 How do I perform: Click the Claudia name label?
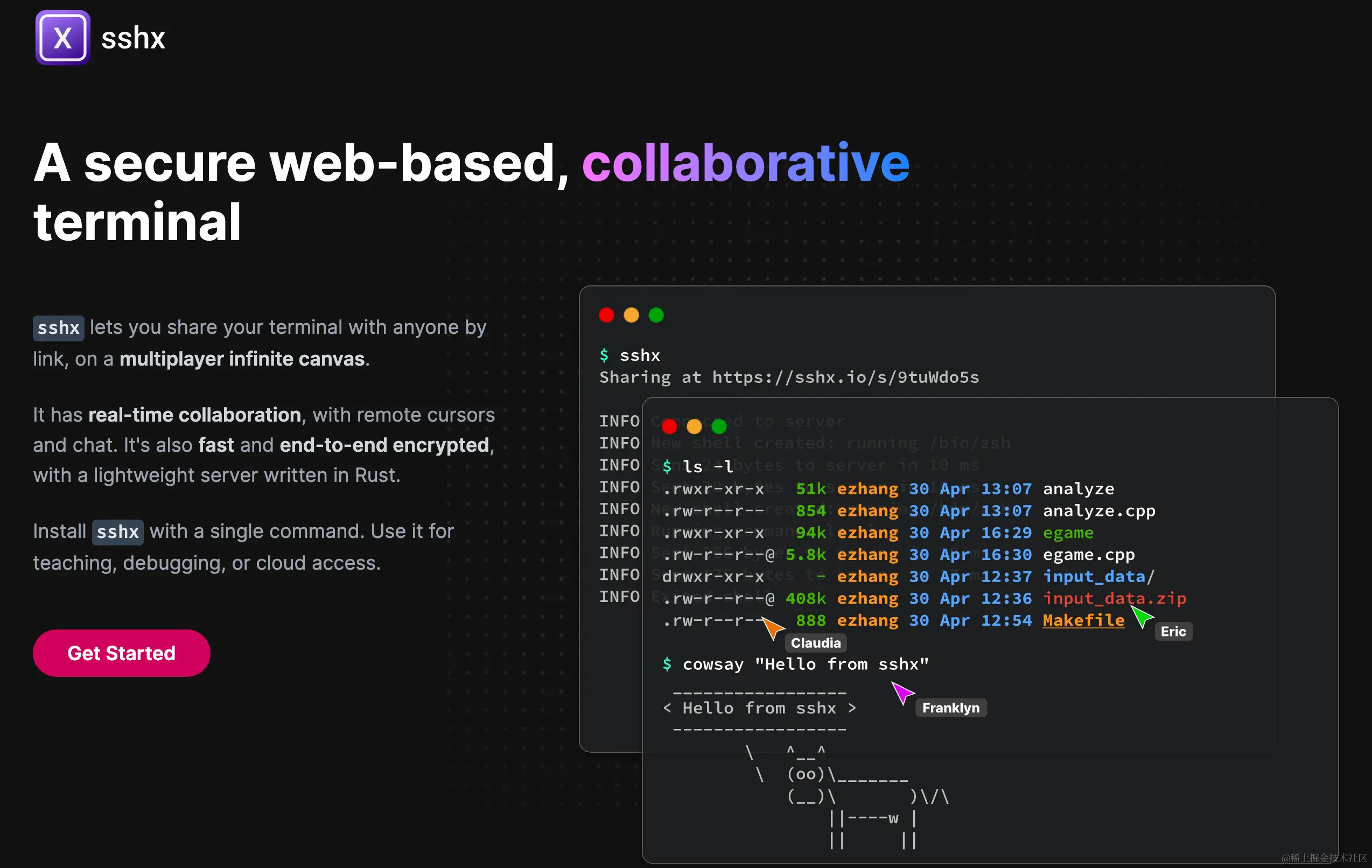point(815,643)
